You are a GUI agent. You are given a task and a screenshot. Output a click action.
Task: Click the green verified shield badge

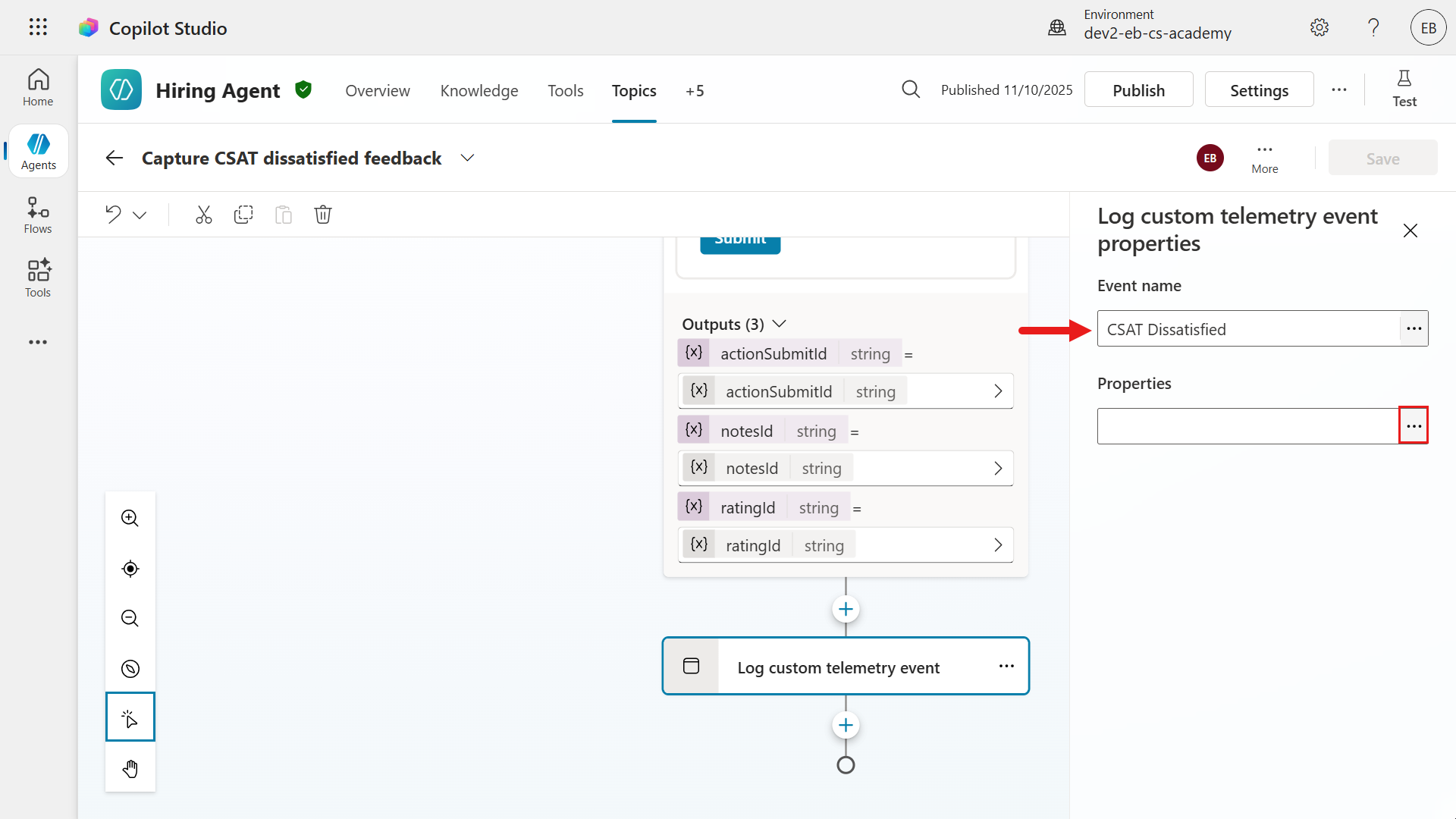click(303, 90)
